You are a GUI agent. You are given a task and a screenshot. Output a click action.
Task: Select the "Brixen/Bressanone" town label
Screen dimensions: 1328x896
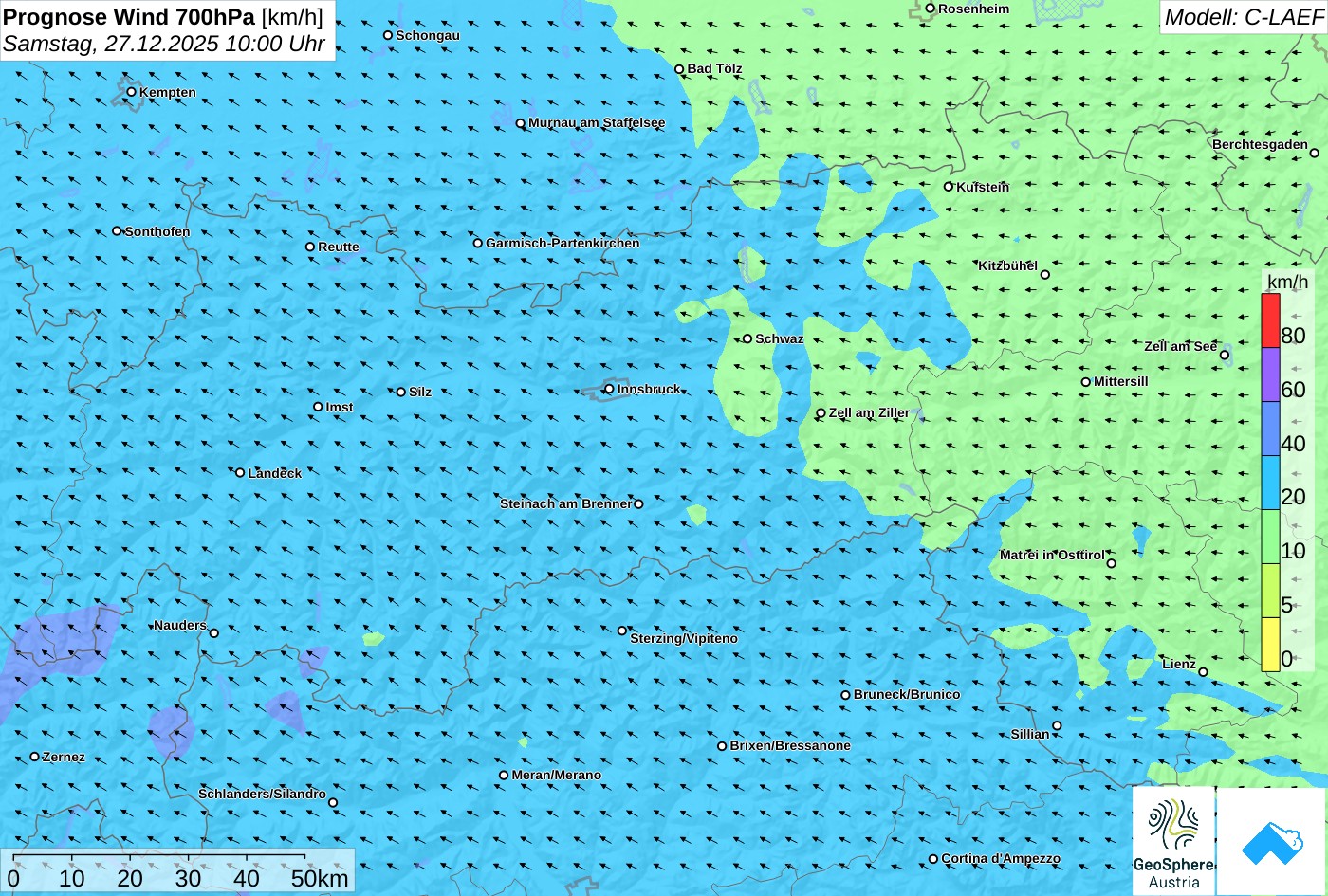(790, 745)
